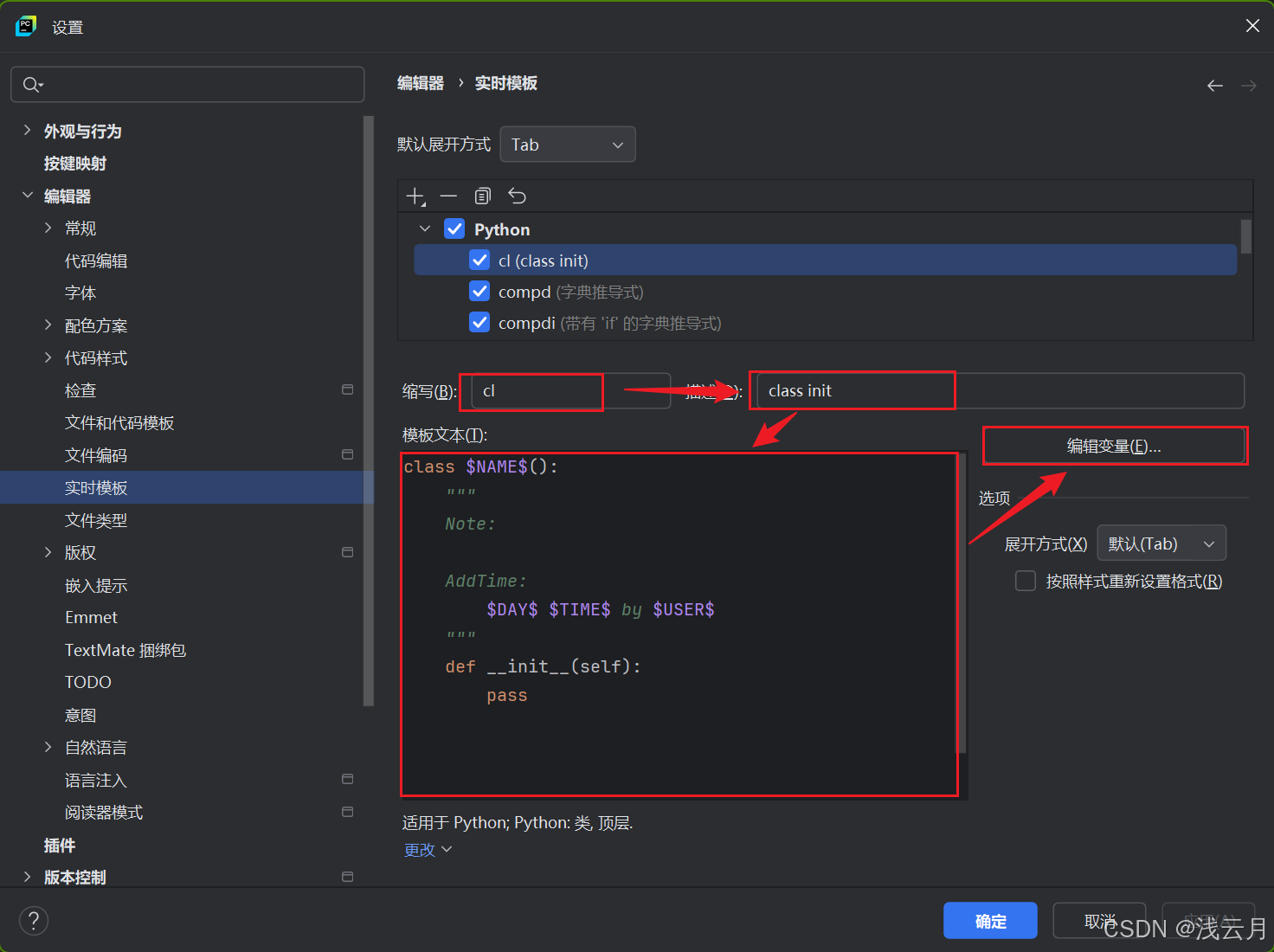Click the remove template minus icon
The height and width of the screenshot is (952, 1274).
pos(448,196)
